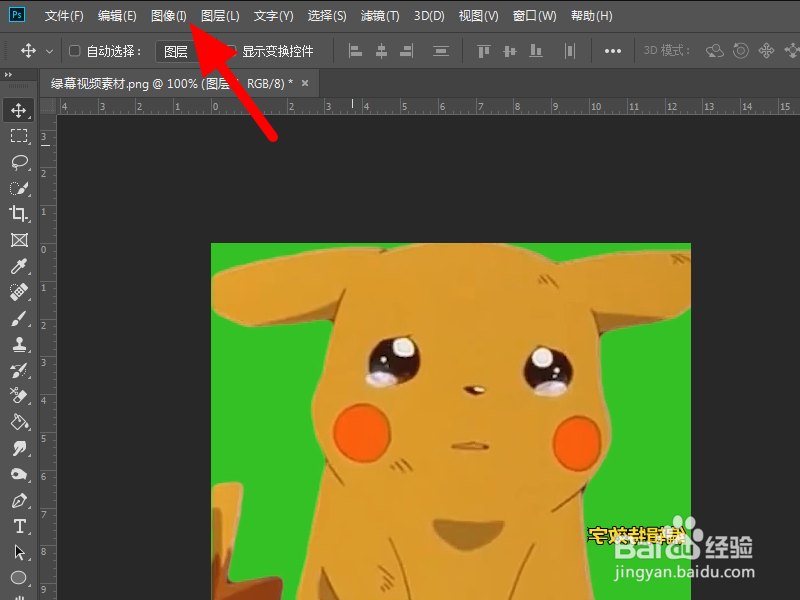The image size is (800, 600).
Task: Click the Photoshop Ps logo icon
Action: pyautogui.click(x=16, y=14)
